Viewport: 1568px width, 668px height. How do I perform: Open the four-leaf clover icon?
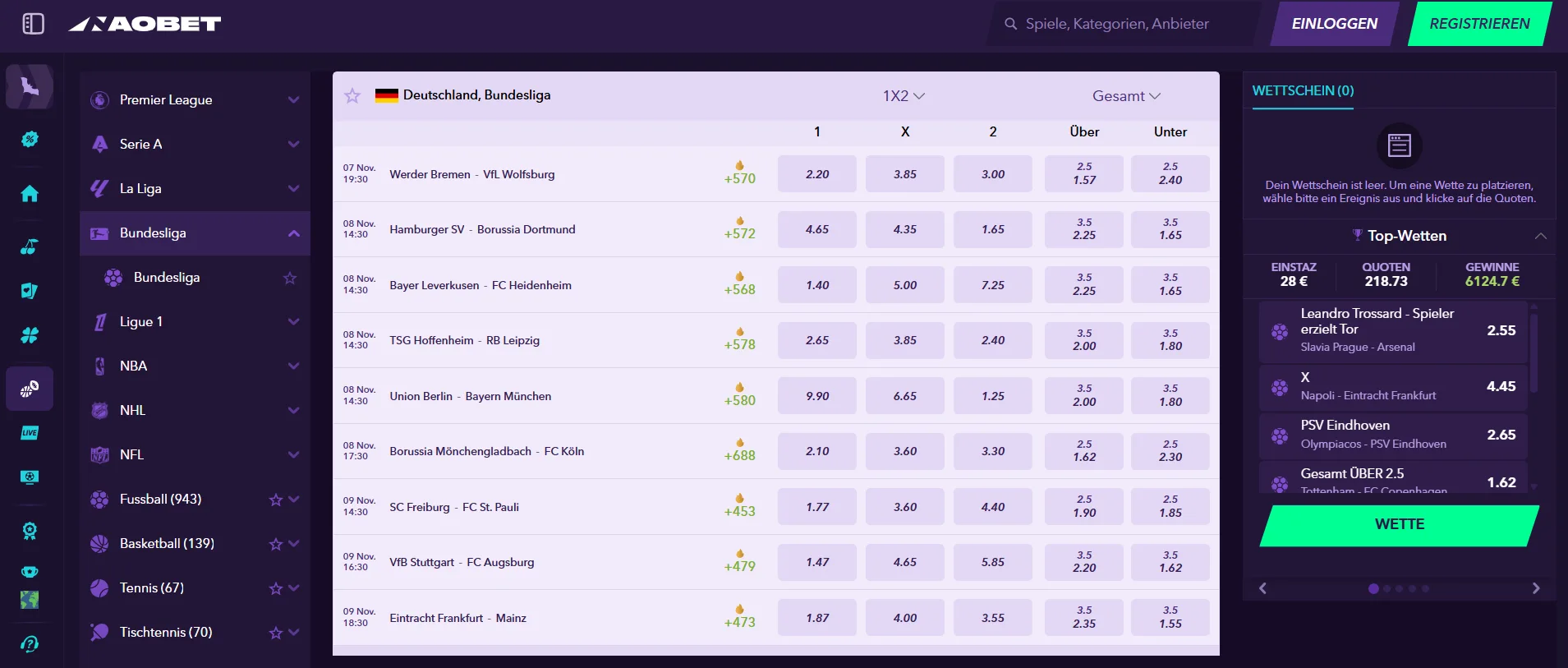click(30, 335)
